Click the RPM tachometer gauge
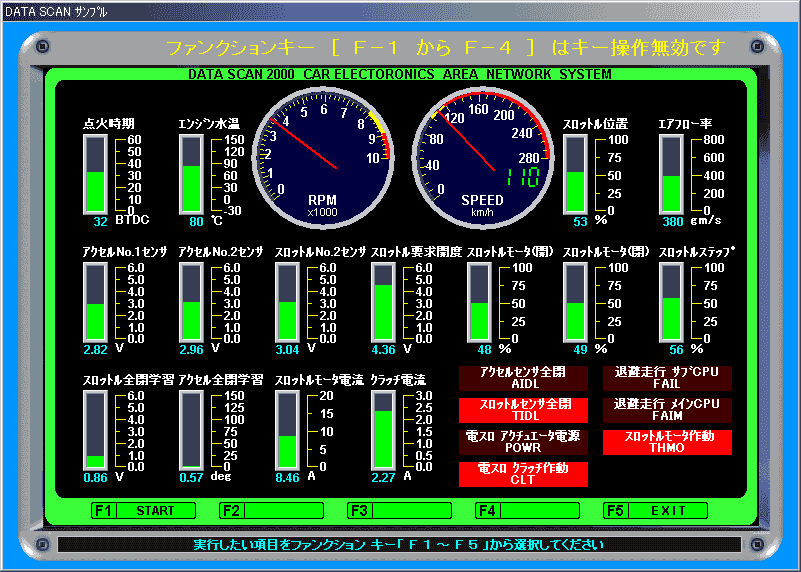 coord(323,157)
